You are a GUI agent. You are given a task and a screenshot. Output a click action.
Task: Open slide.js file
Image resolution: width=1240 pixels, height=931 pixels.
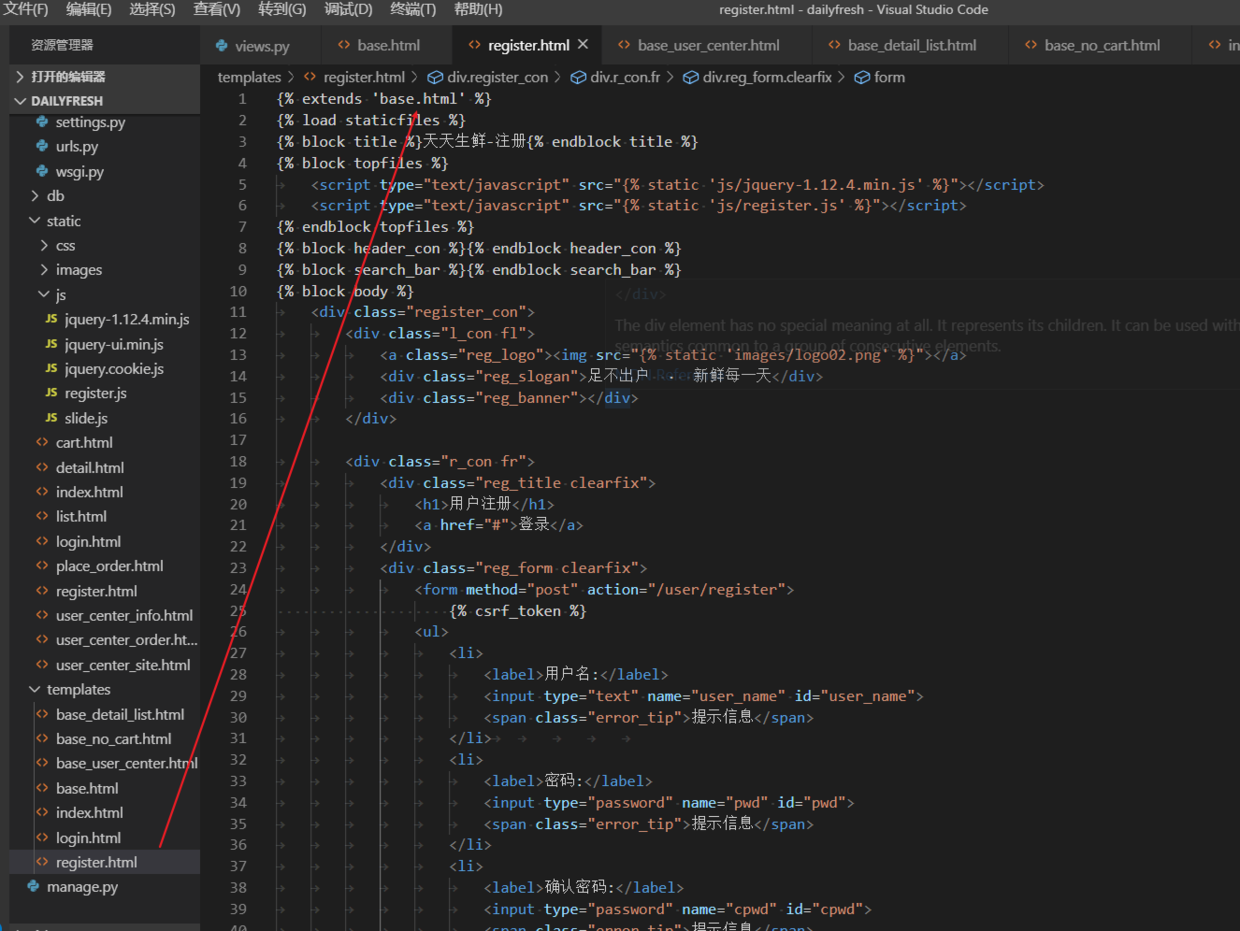click(x=104, y=418)
